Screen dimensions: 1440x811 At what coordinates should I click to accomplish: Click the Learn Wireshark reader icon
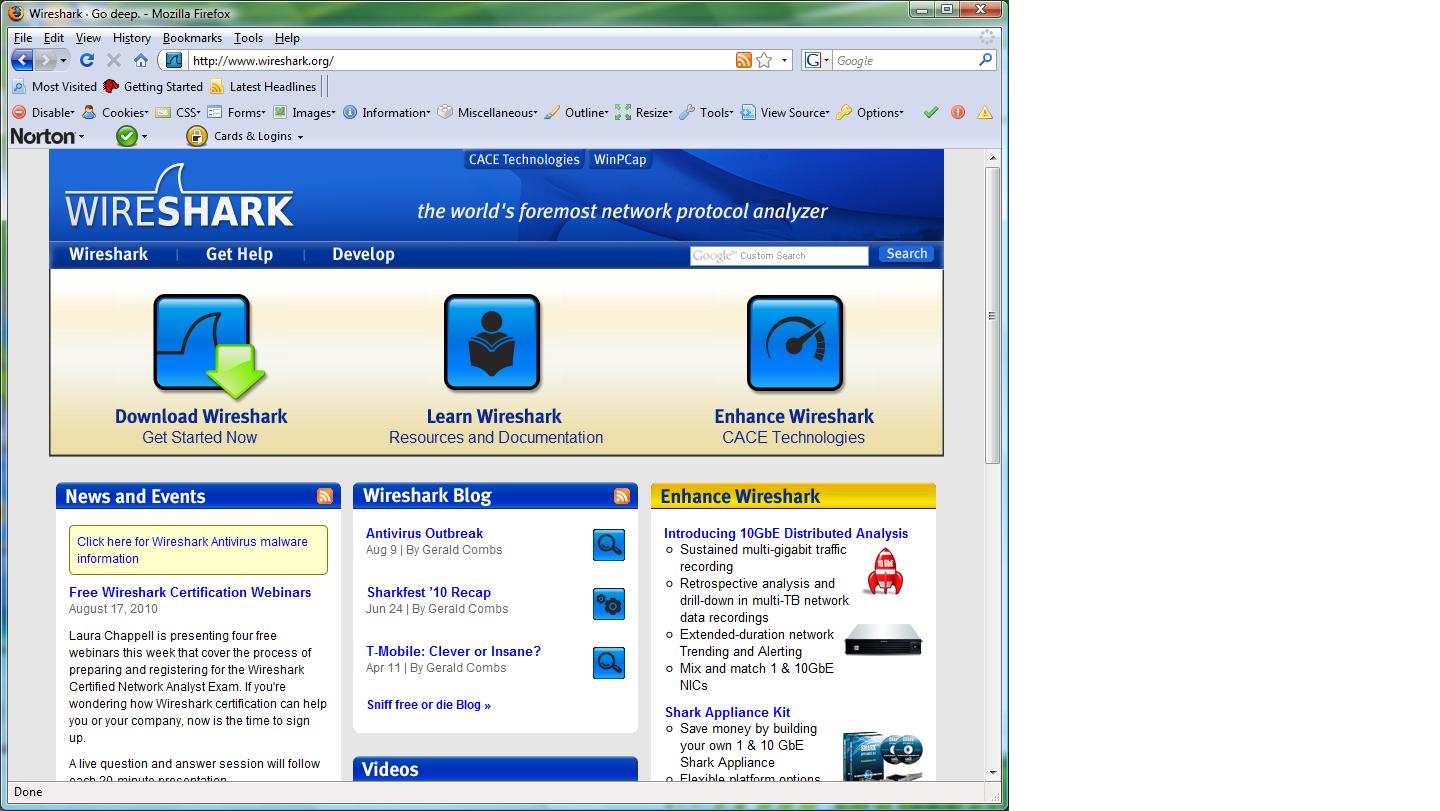point(492,343)
